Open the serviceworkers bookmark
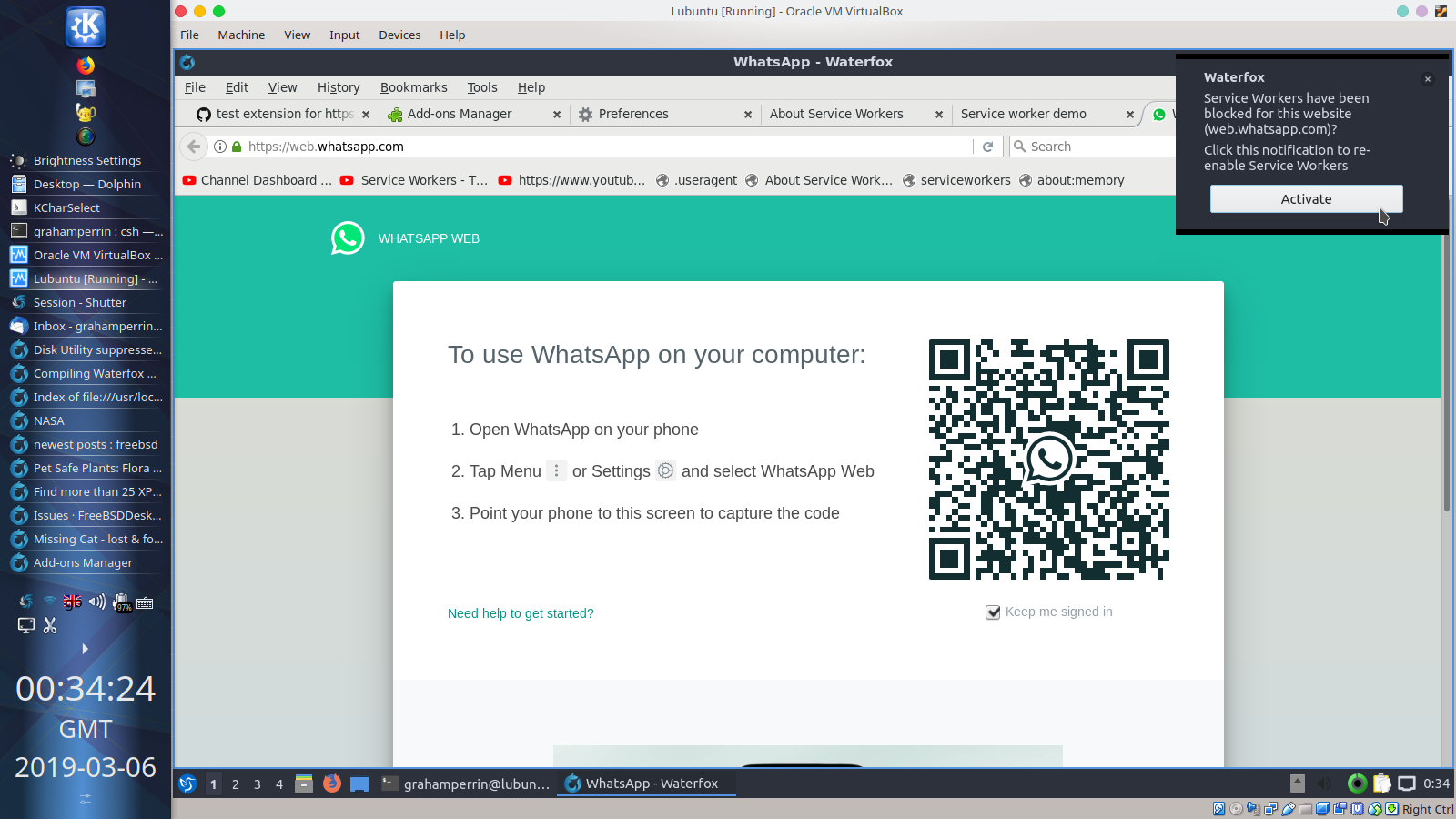1456x819 pixels. (956, 180)
